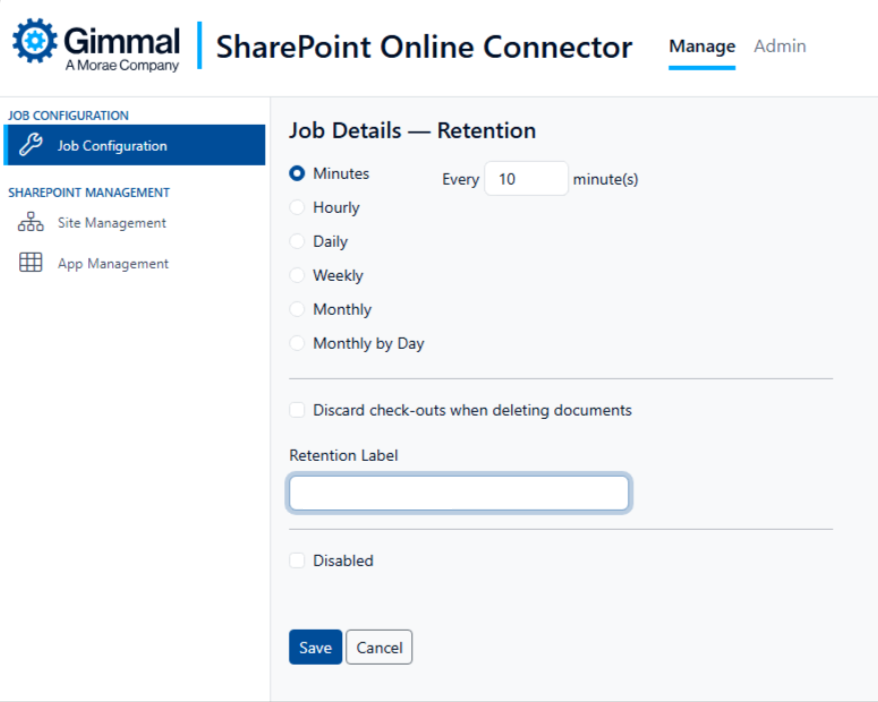Click the SharePoint Online Connector title
Screen dimensions: 878x702
pyautogui.click(x=424, y=47)
